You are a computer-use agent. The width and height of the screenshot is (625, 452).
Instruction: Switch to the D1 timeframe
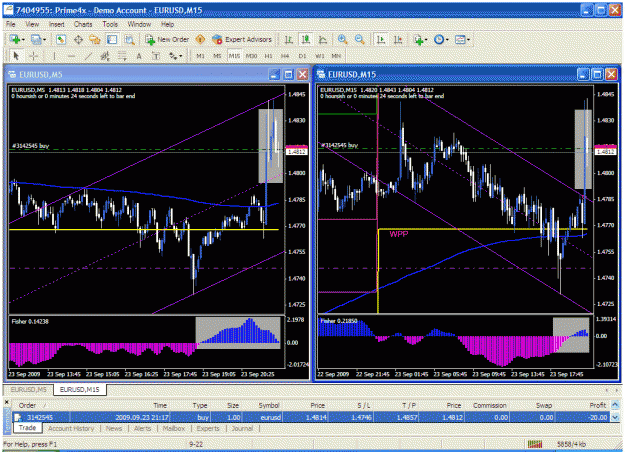[303, 56]
